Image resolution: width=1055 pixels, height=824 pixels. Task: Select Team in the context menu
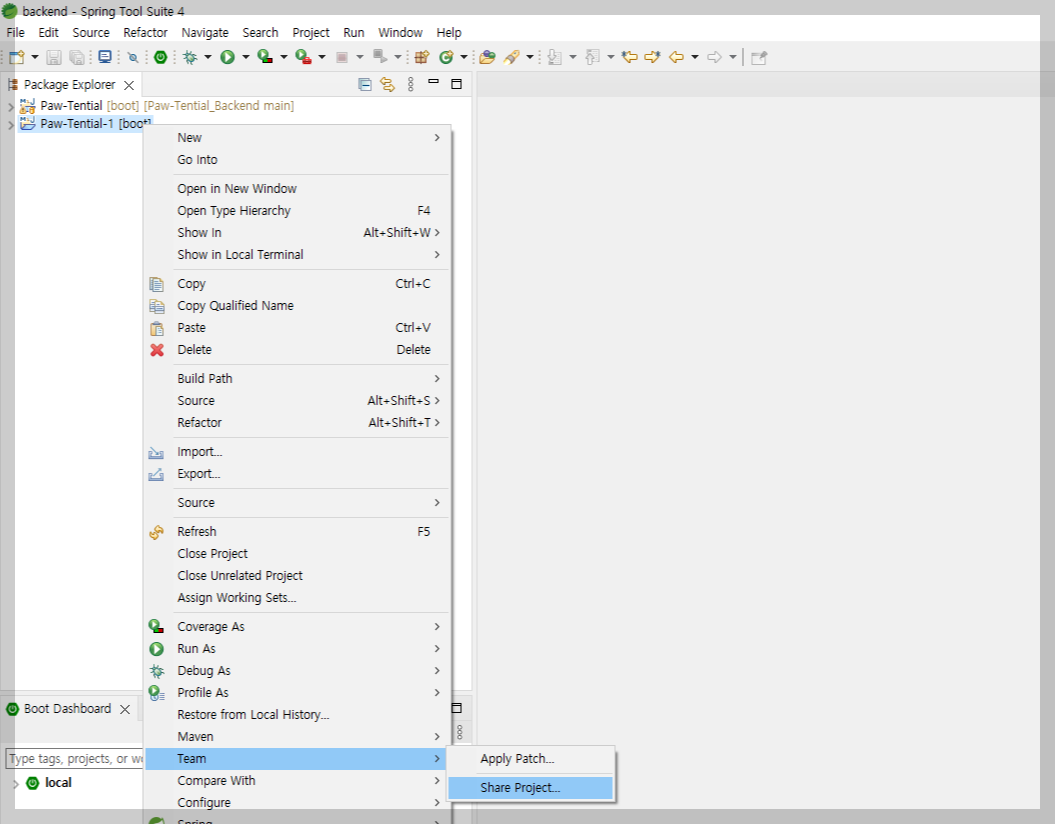click(296, 759)
